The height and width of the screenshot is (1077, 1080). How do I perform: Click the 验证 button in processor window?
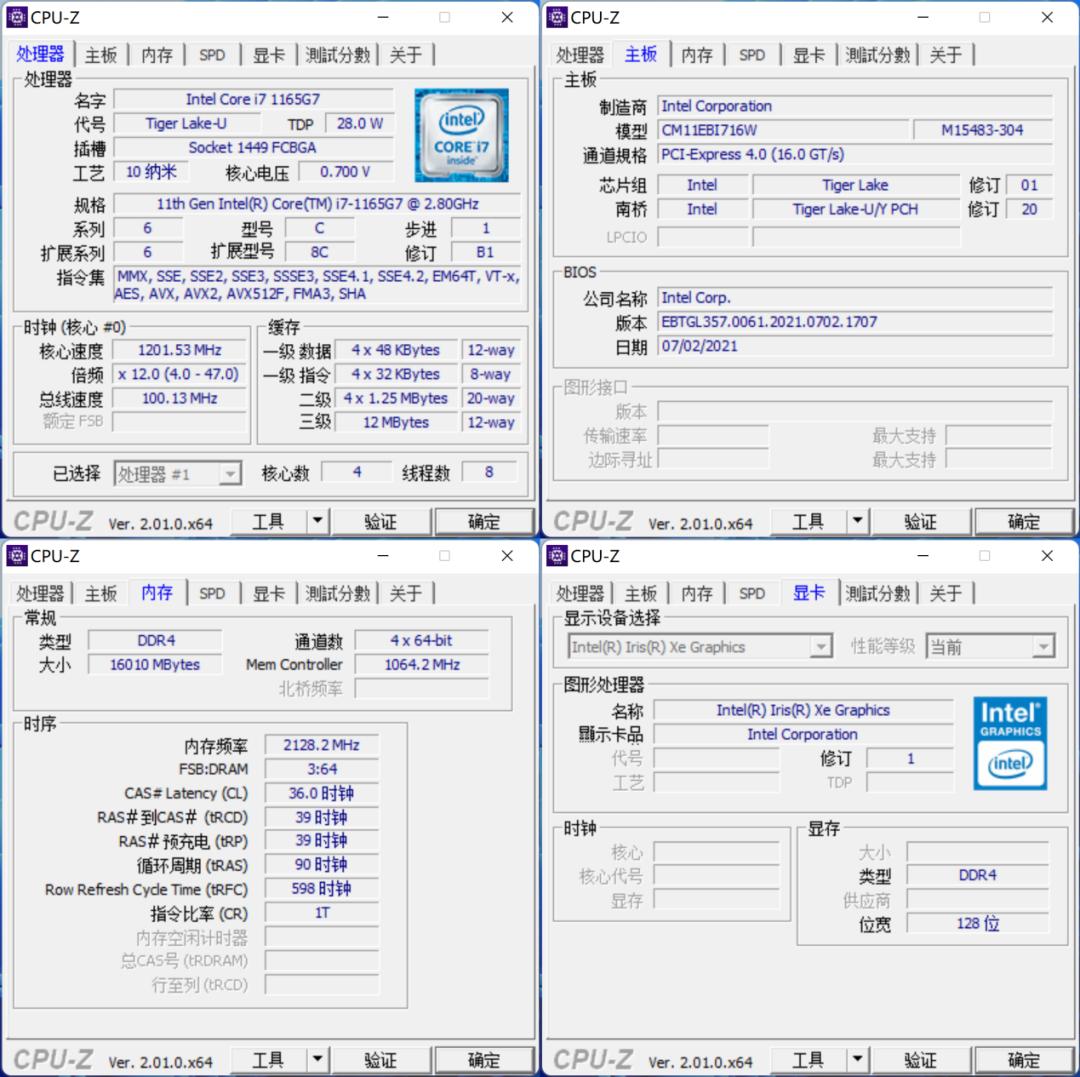(x=382, y=521)
